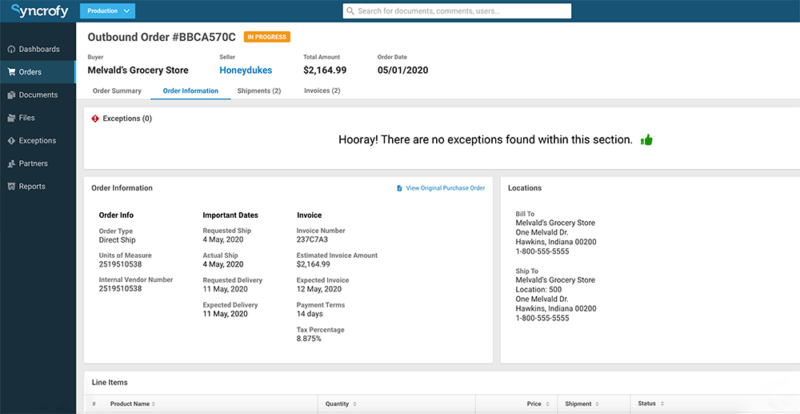Click the search documents input field
Screen dimensions: 800x414
457,11
